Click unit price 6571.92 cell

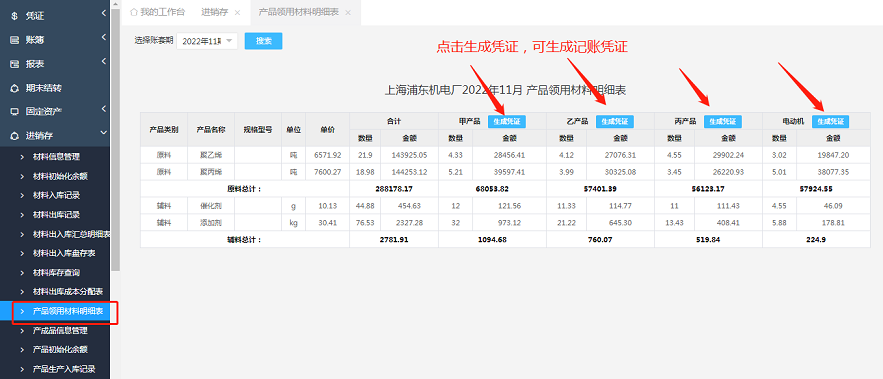(327, 155)
